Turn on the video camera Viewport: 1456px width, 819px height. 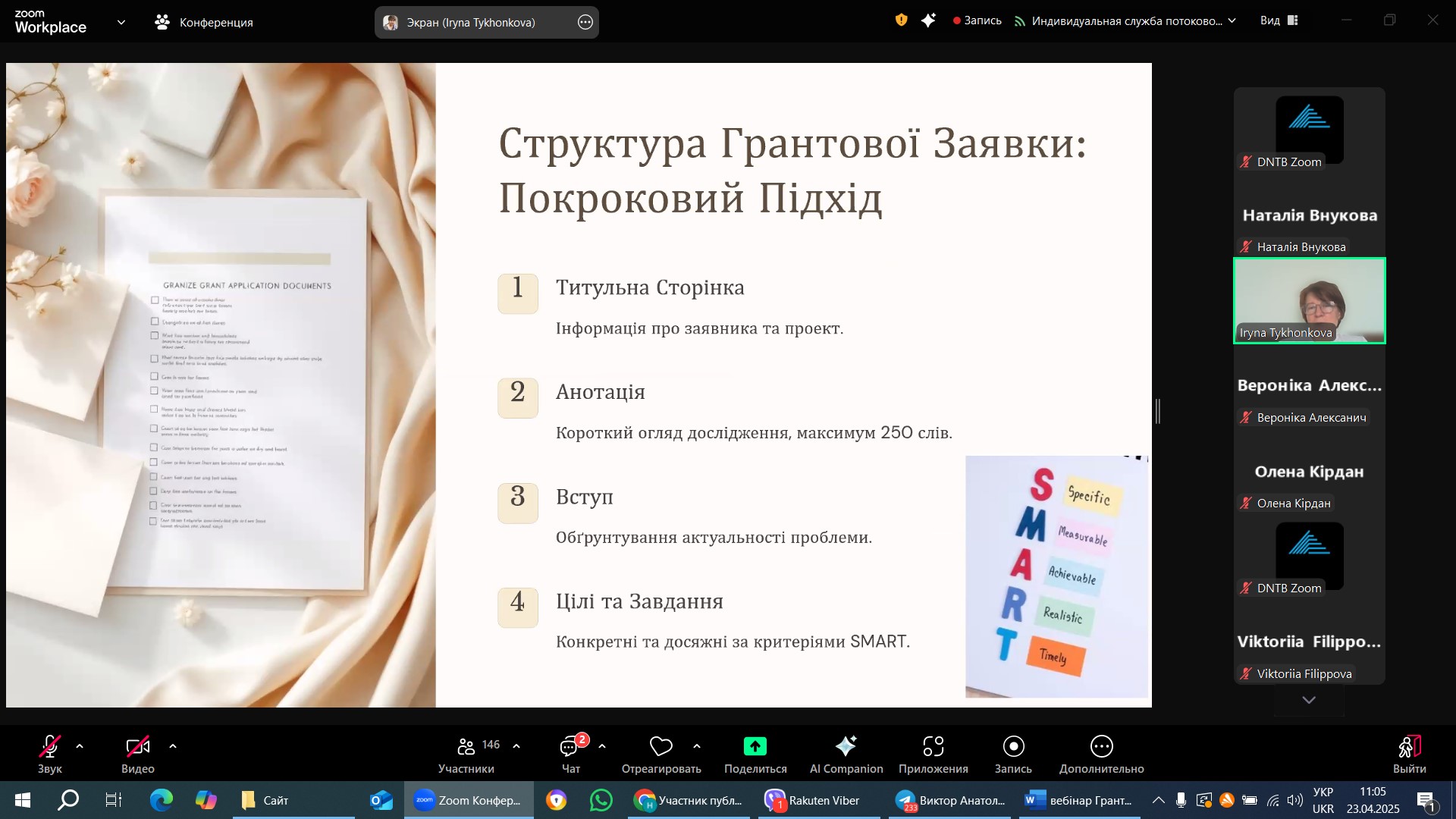click(137, 747)
